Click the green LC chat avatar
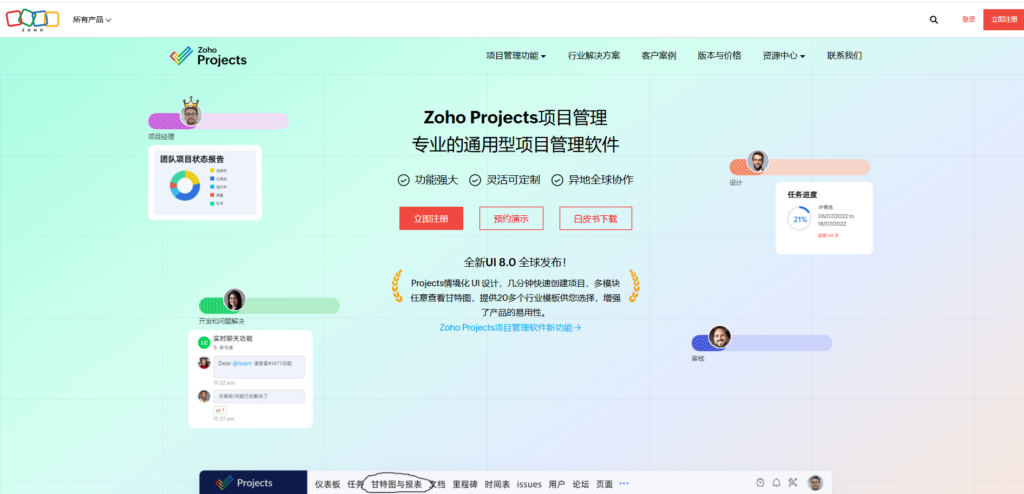Image resolution: width=1024 pixels, height=494 pixels. (204, 342)
